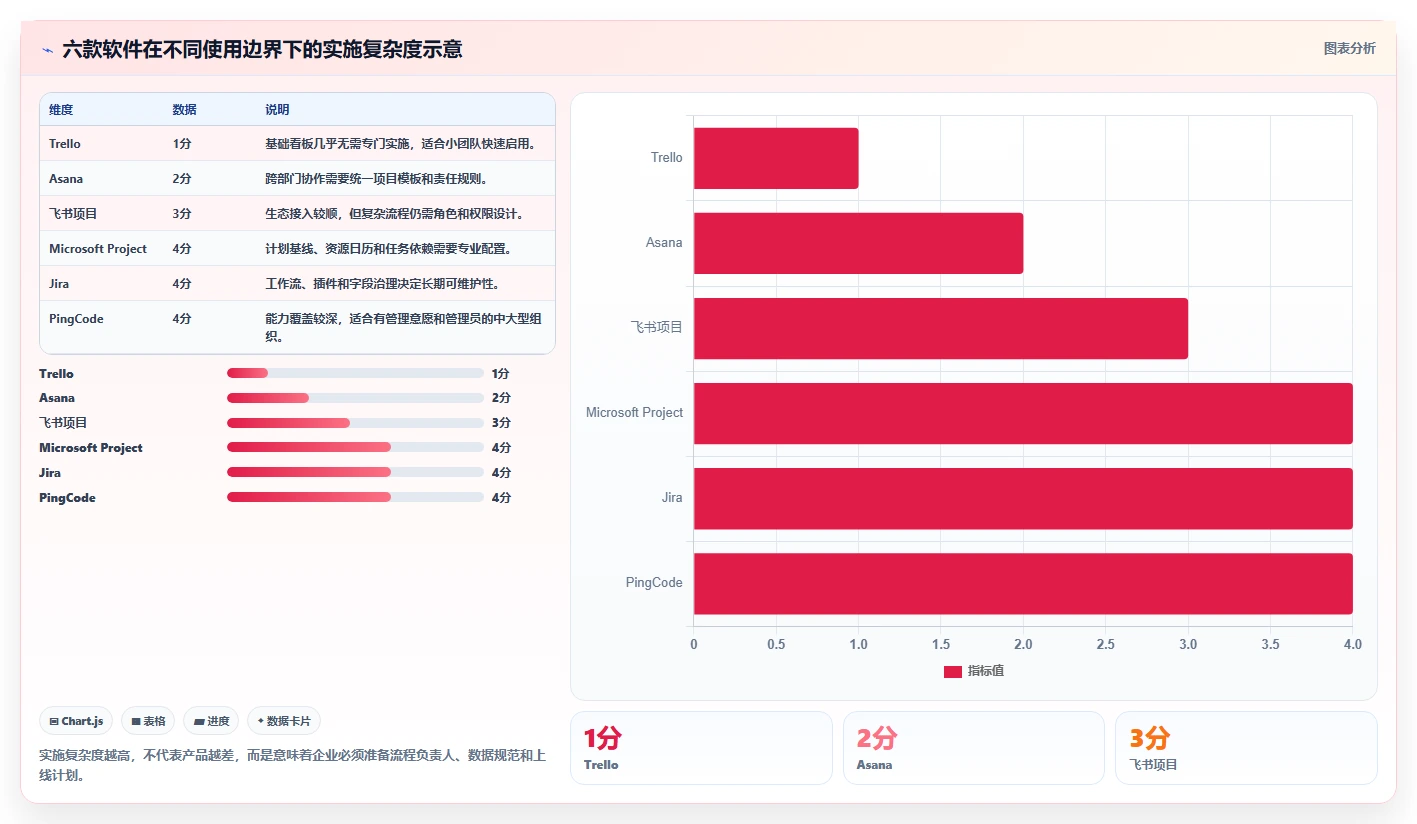Click the 图表分析 label in the header
The image size is (1417, 824).
click(x=1349, y=48)
